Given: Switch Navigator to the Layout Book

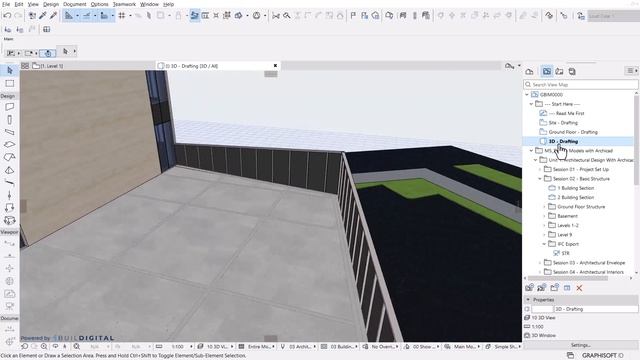Looking at the screenshot, I should (x=559, y=71).
